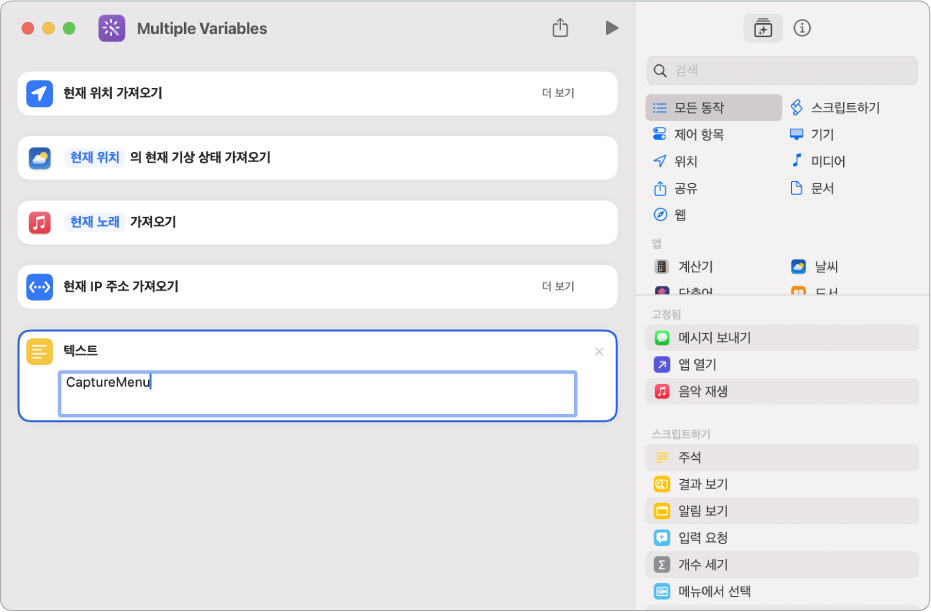Add 메뉴에서 선택 action

782,591
